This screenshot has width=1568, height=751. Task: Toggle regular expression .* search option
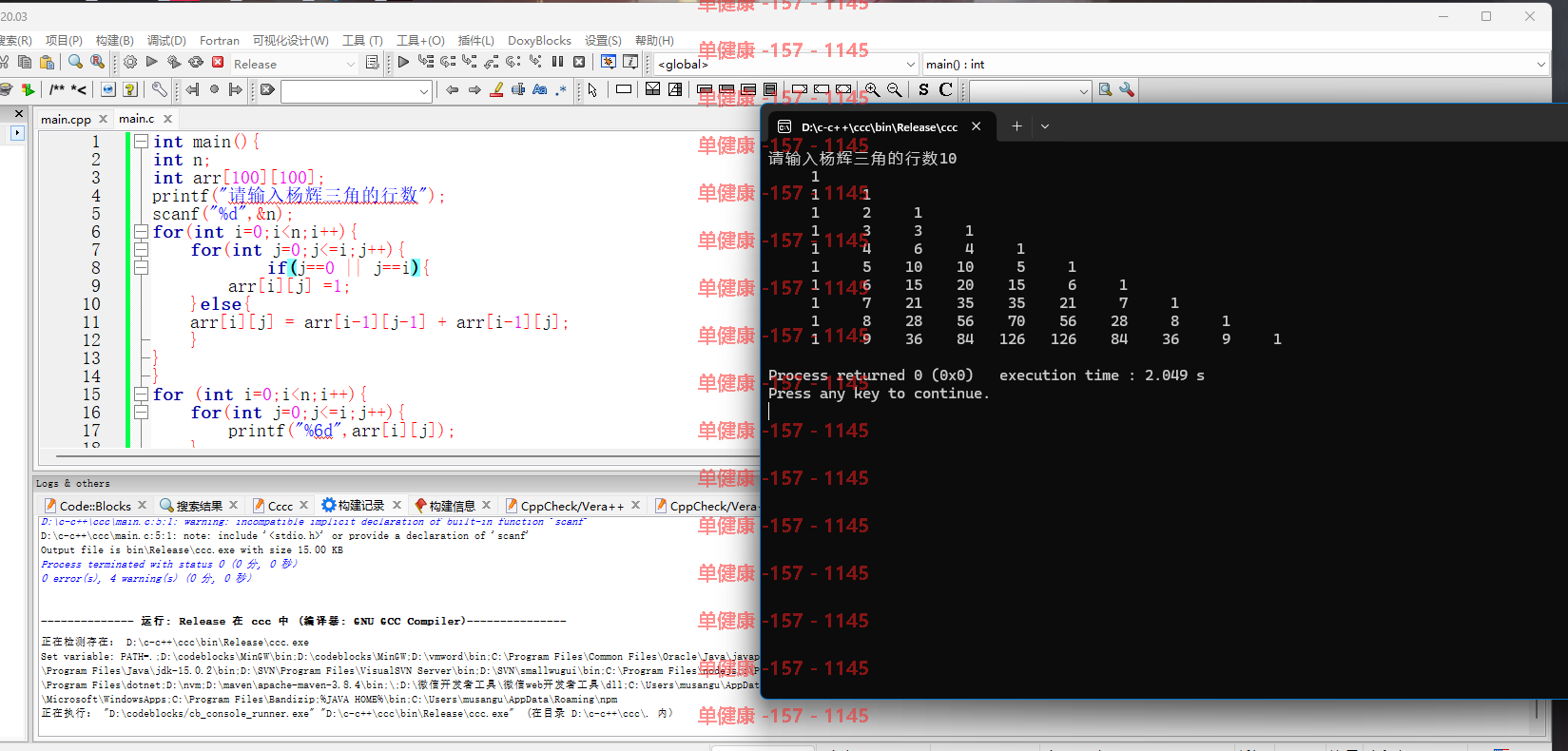pyautogui.click(x=562, y=89)
